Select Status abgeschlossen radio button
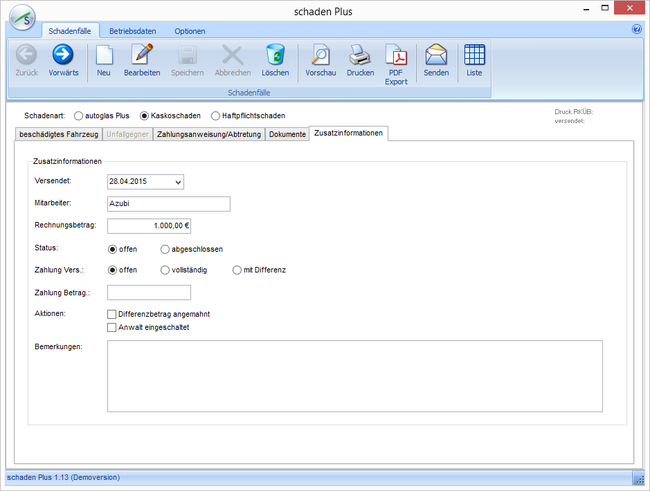Image resolution: width=650 pixels, height=491 pixels. coord(165,248)
